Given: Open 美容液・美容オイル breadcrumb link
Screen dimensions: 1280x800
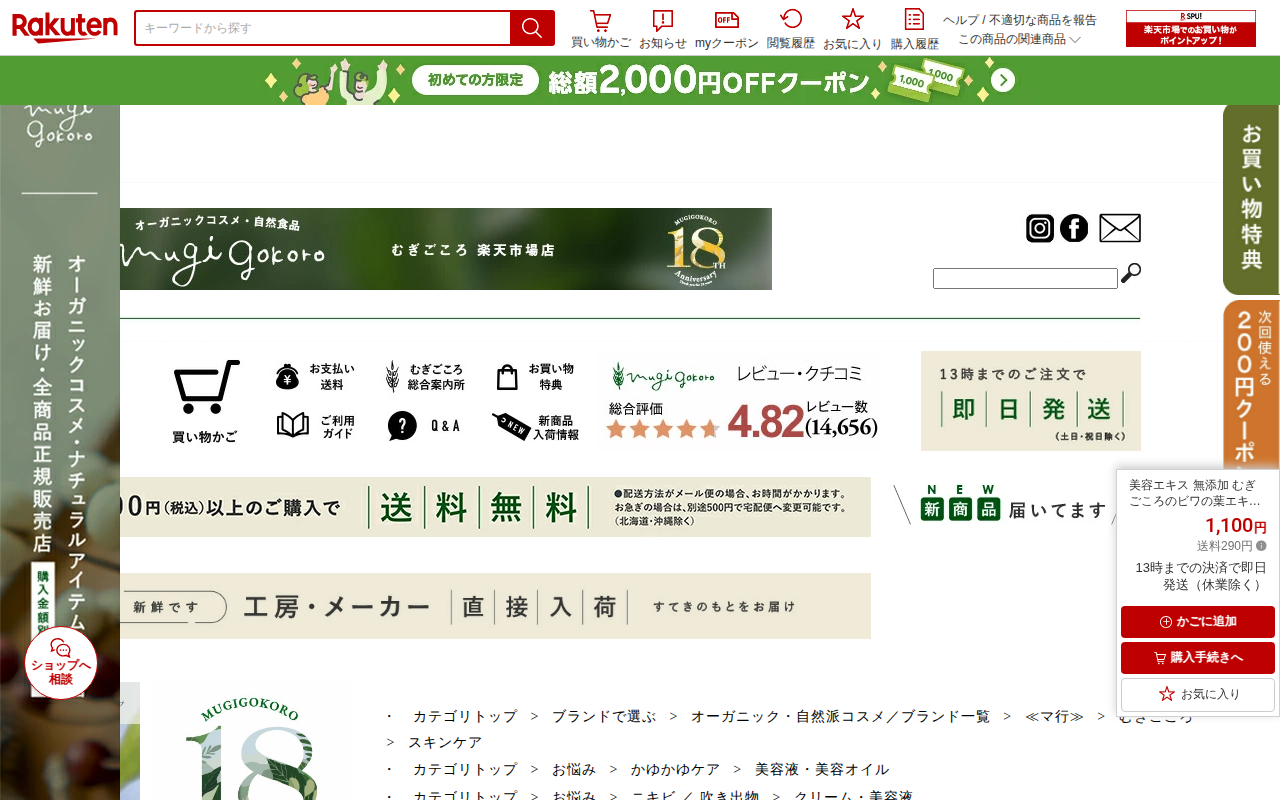Looking at the screenshot, I should pyautogui.click(x=822, y=769).
